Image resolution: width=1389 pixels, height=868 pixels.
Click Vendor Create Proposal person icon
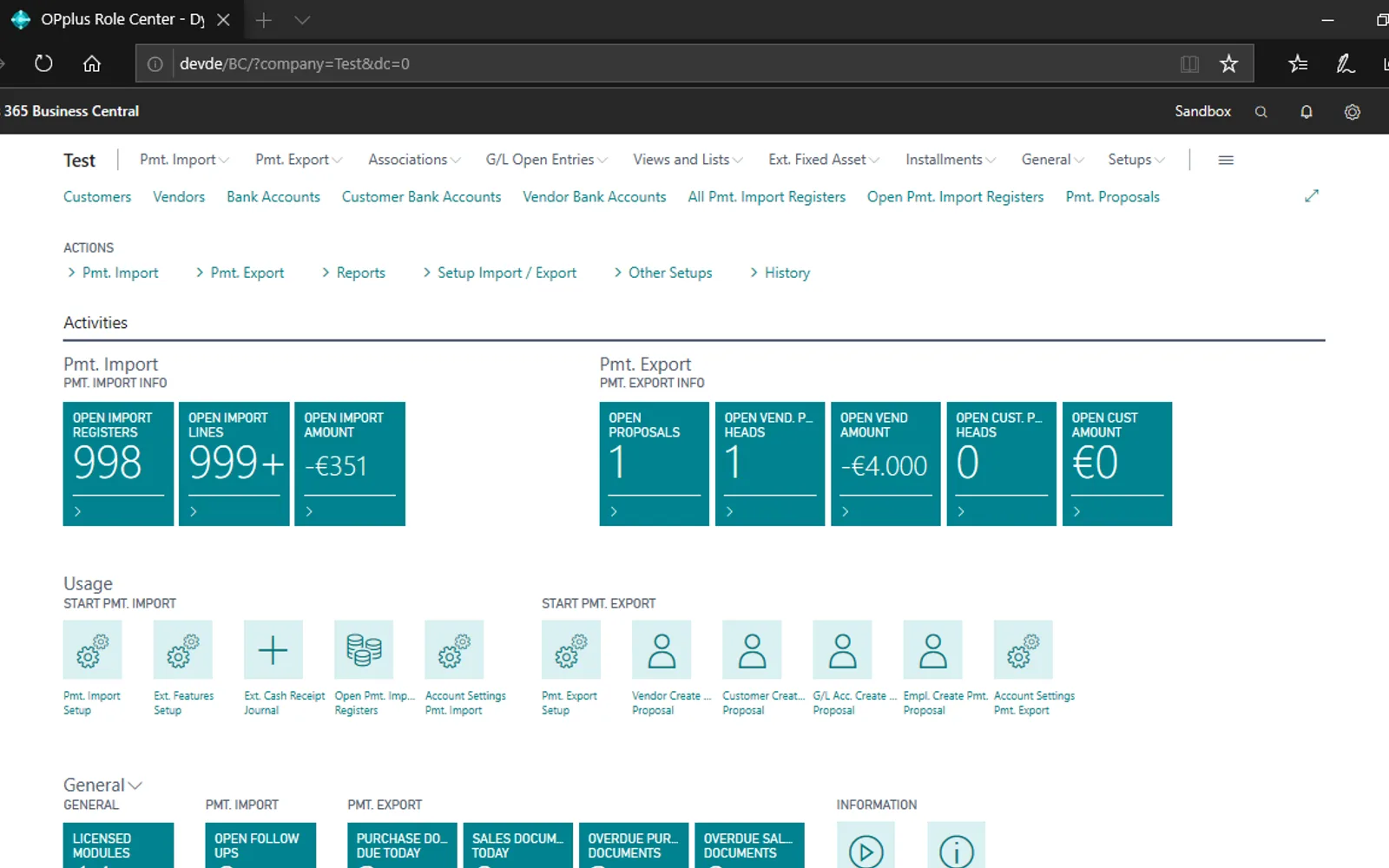pos(662,649)
